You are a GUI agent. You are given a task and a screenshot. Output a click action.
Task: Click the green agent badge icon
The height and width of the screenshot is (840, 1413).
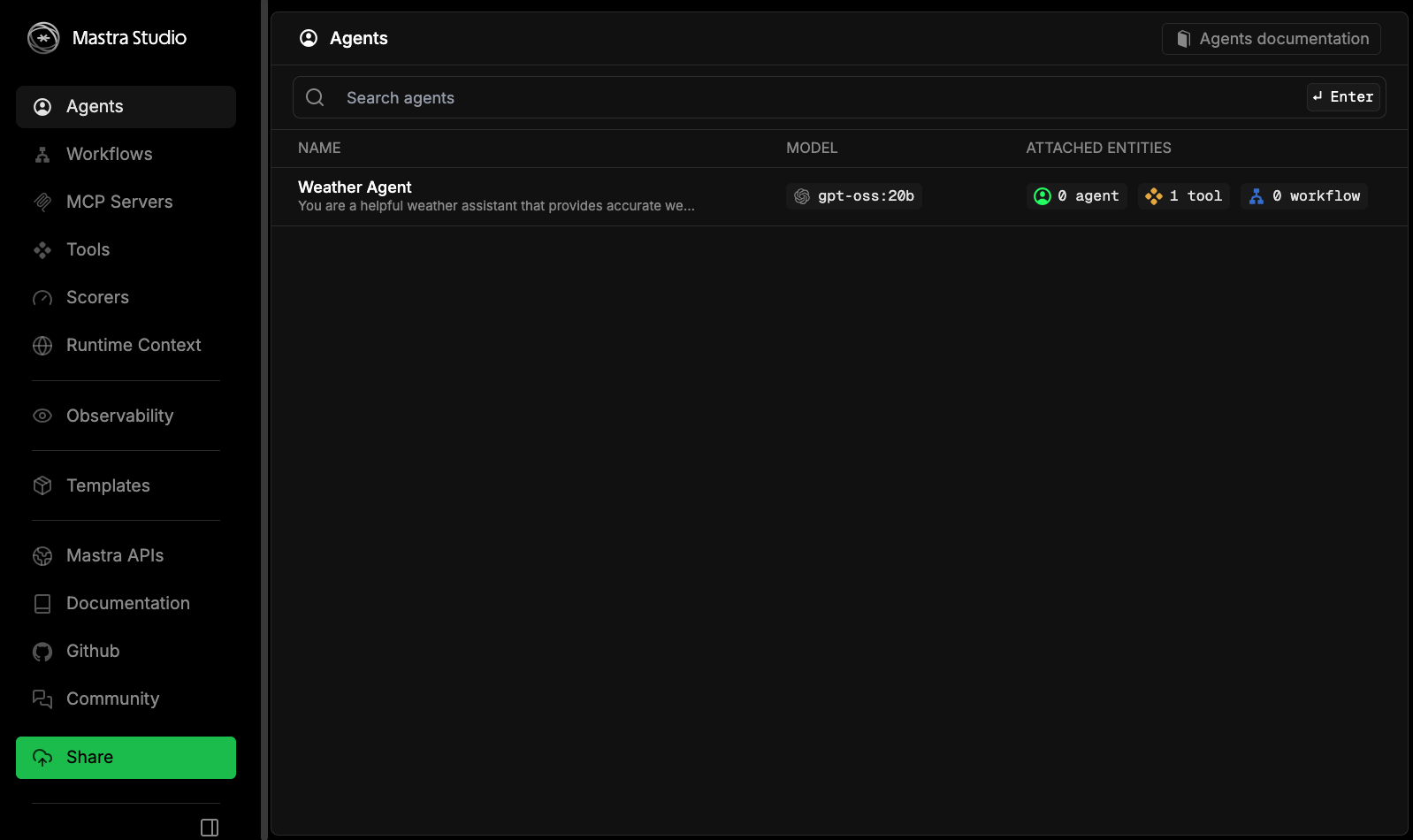(x=1043, y=196)
